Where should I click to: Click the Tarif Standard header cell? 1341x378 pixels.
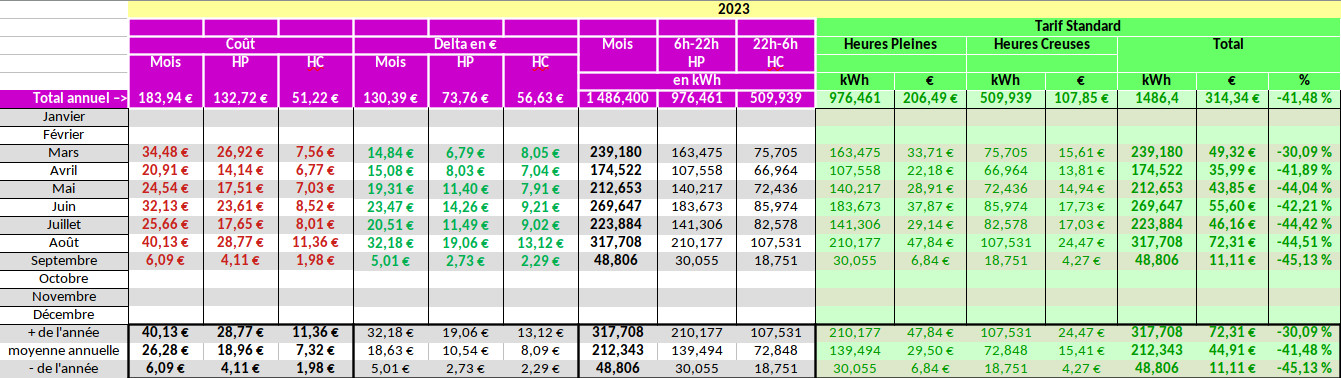point(1079,26)
